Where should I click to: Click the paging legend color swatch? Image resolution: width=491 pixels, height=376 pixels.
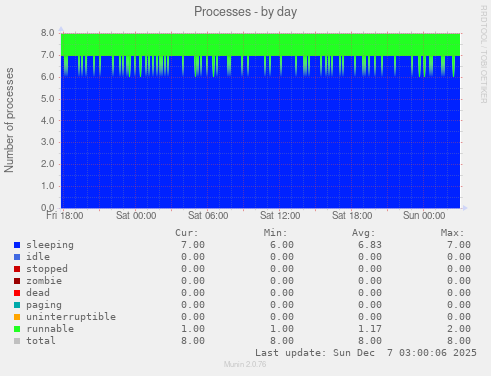tap(17, 305)
